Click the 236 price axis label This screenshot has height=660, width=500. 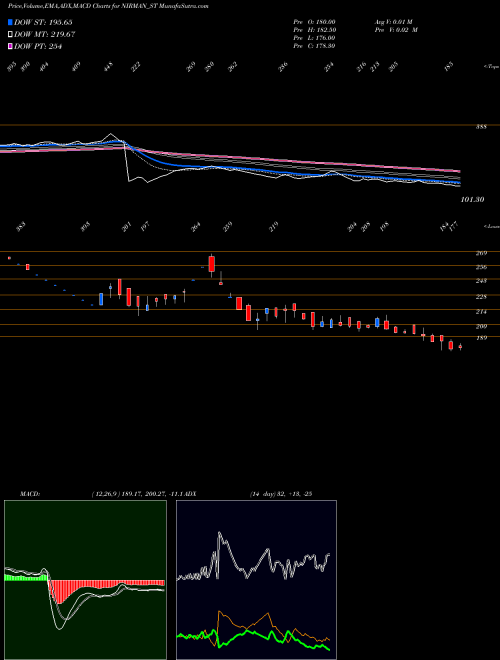pos(481,267)
